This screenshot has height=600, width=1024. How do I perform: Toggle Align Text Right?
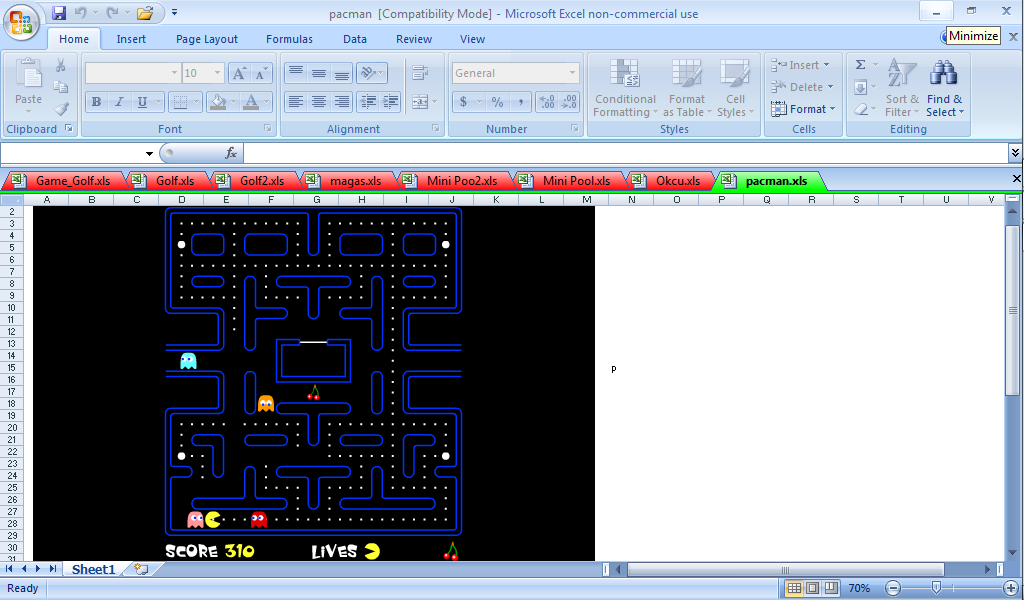click(342, 101)
